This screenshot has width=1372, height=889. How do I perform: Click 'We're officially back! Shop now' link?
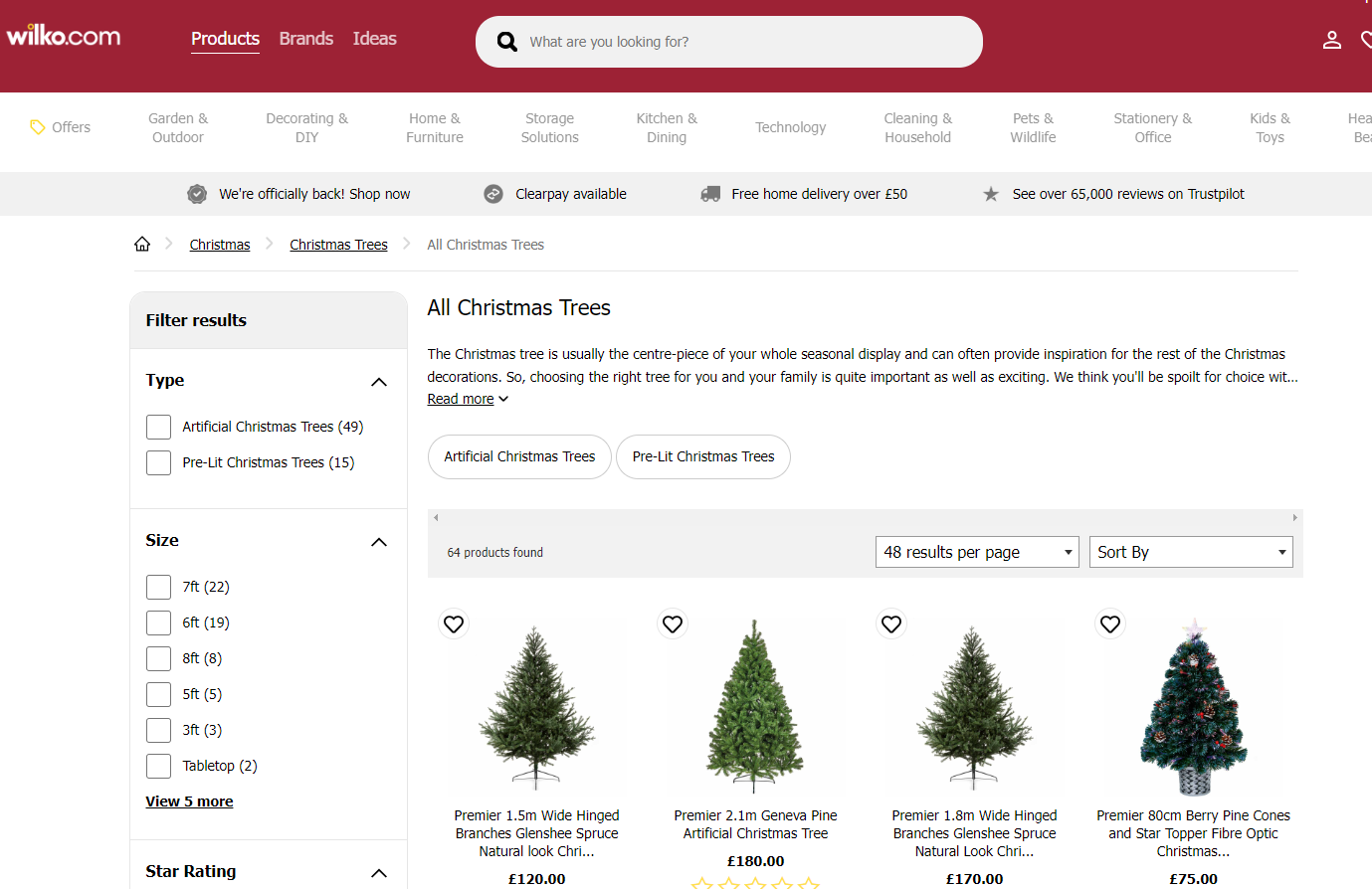pos(314,194)
